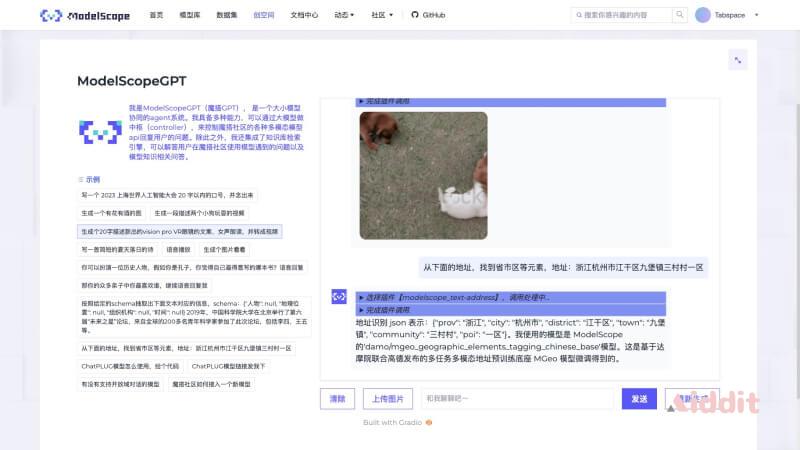Click the Tabspace user avatar
Viewport: 800px width, 450px height.
(x=703, y=15)
